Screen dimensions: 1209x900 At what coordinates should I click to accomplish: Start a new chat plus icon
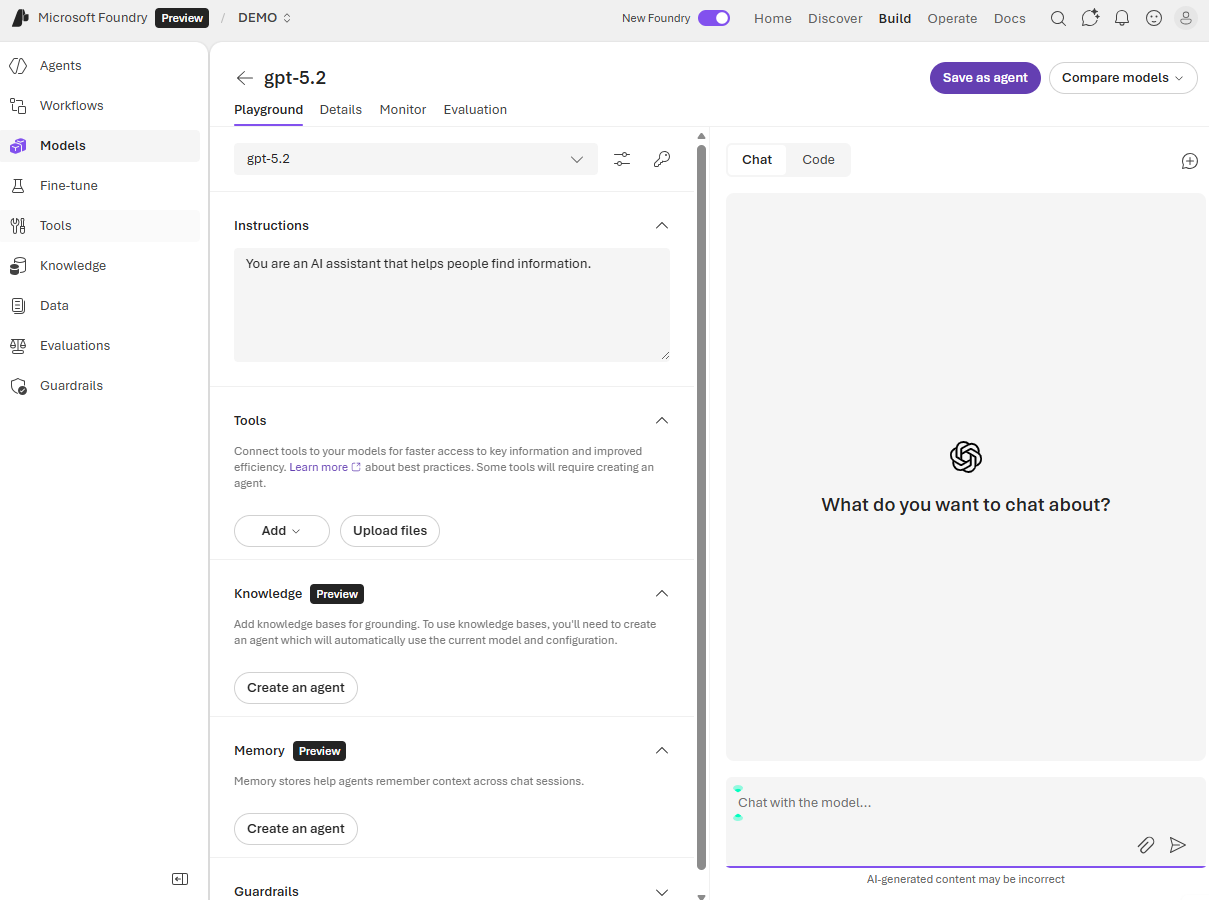1190,161
